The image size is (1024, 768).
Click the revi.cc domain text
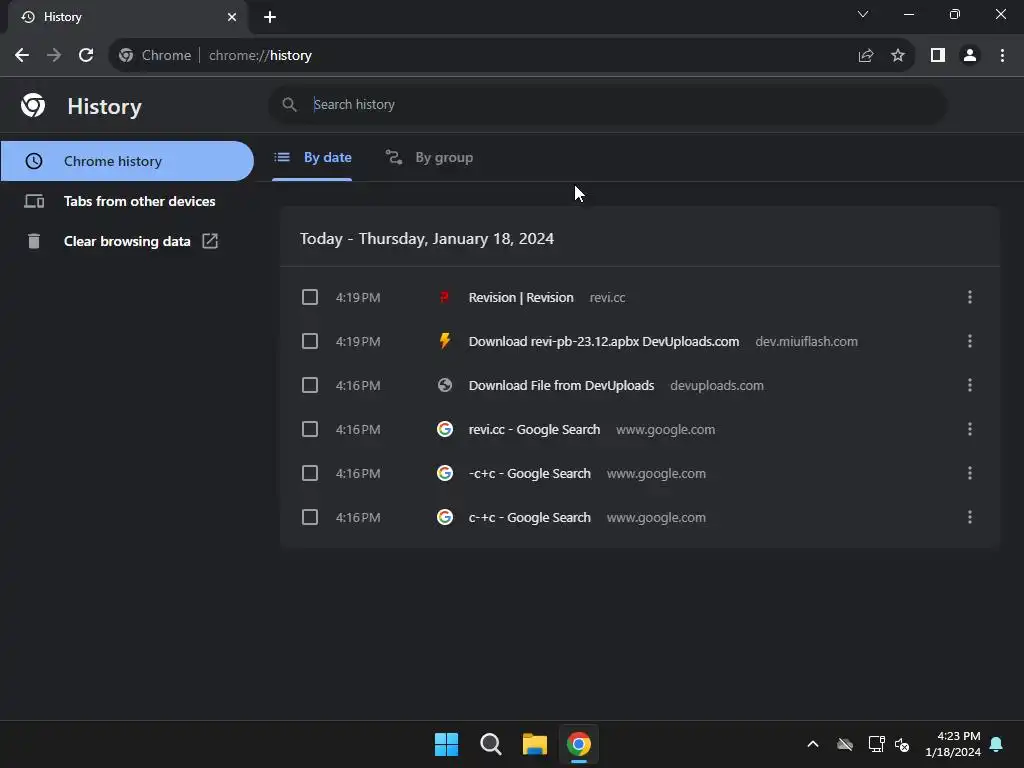607,297
